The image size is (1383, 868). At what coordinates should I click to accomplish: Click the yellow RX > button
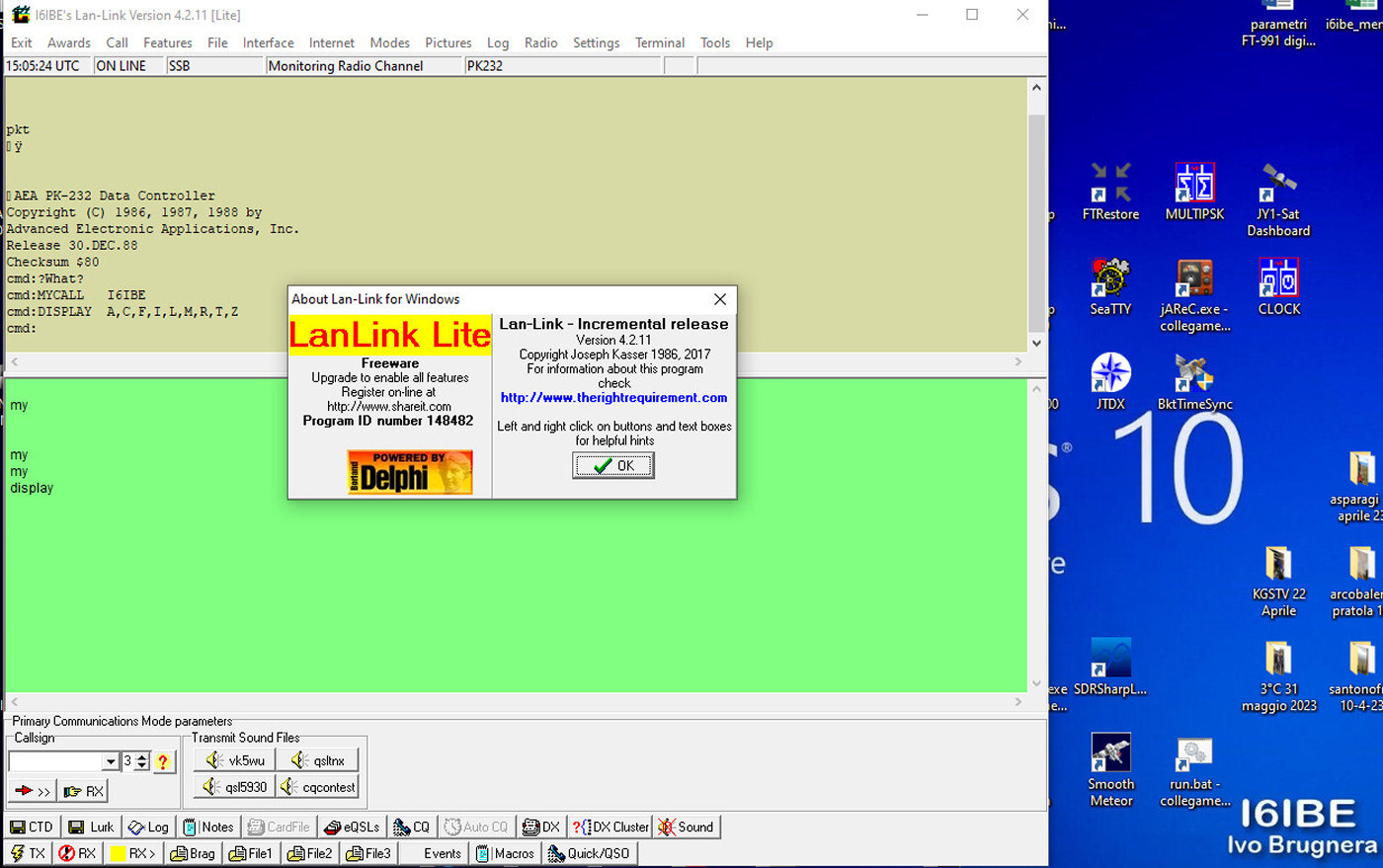[132, 853]
